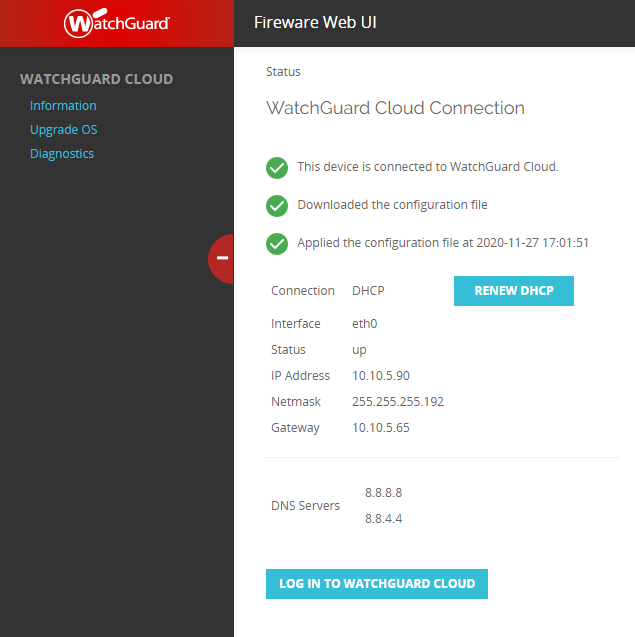Open the Information menu item
Image resolution: width=635 pixels, height=637 pixels.
pyautogui.click(x=63, y=106)
